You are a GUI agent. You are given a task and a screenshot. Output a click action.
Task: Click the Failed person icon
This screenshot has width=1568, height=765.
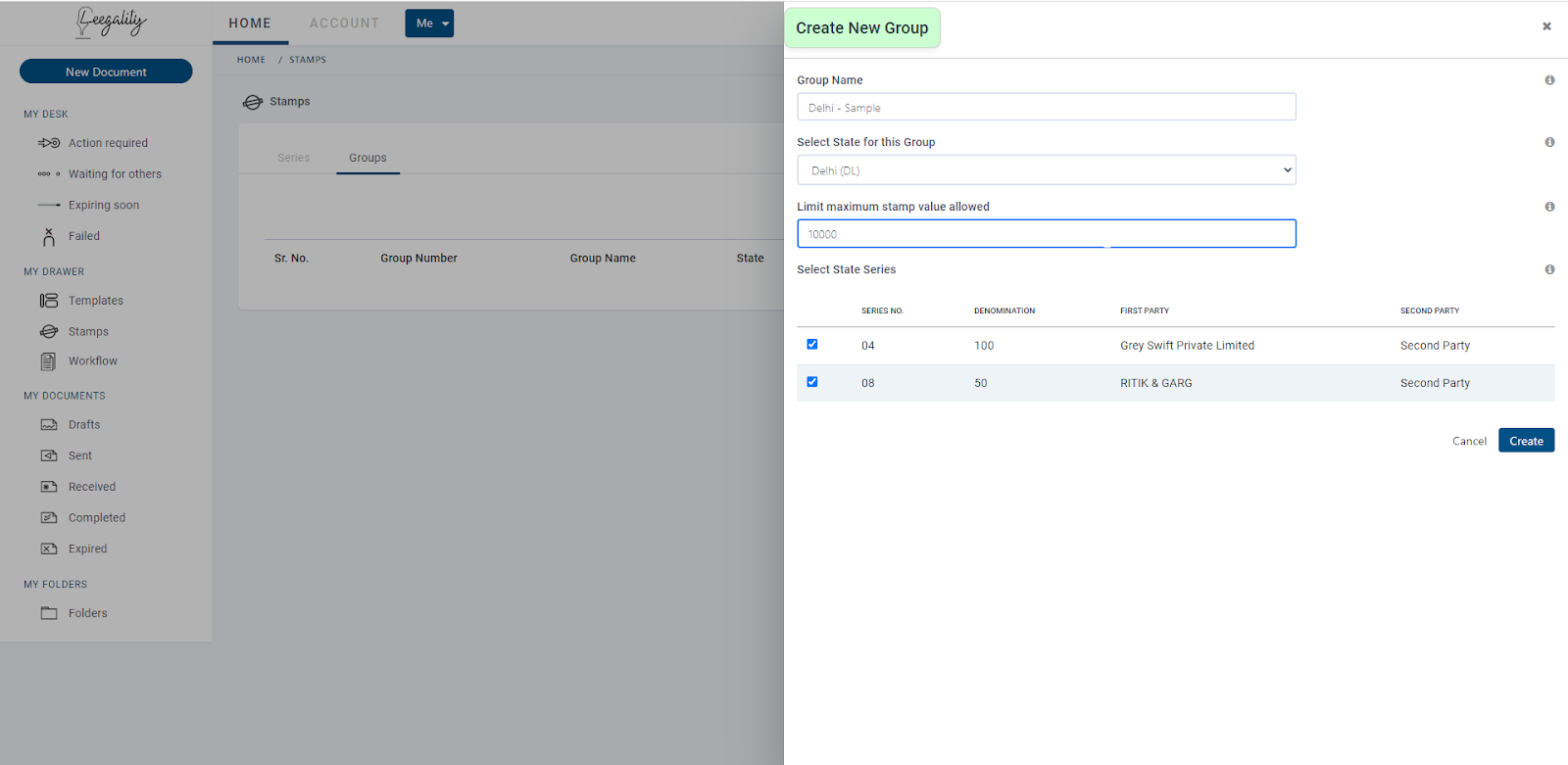click(x=49, y=236)
